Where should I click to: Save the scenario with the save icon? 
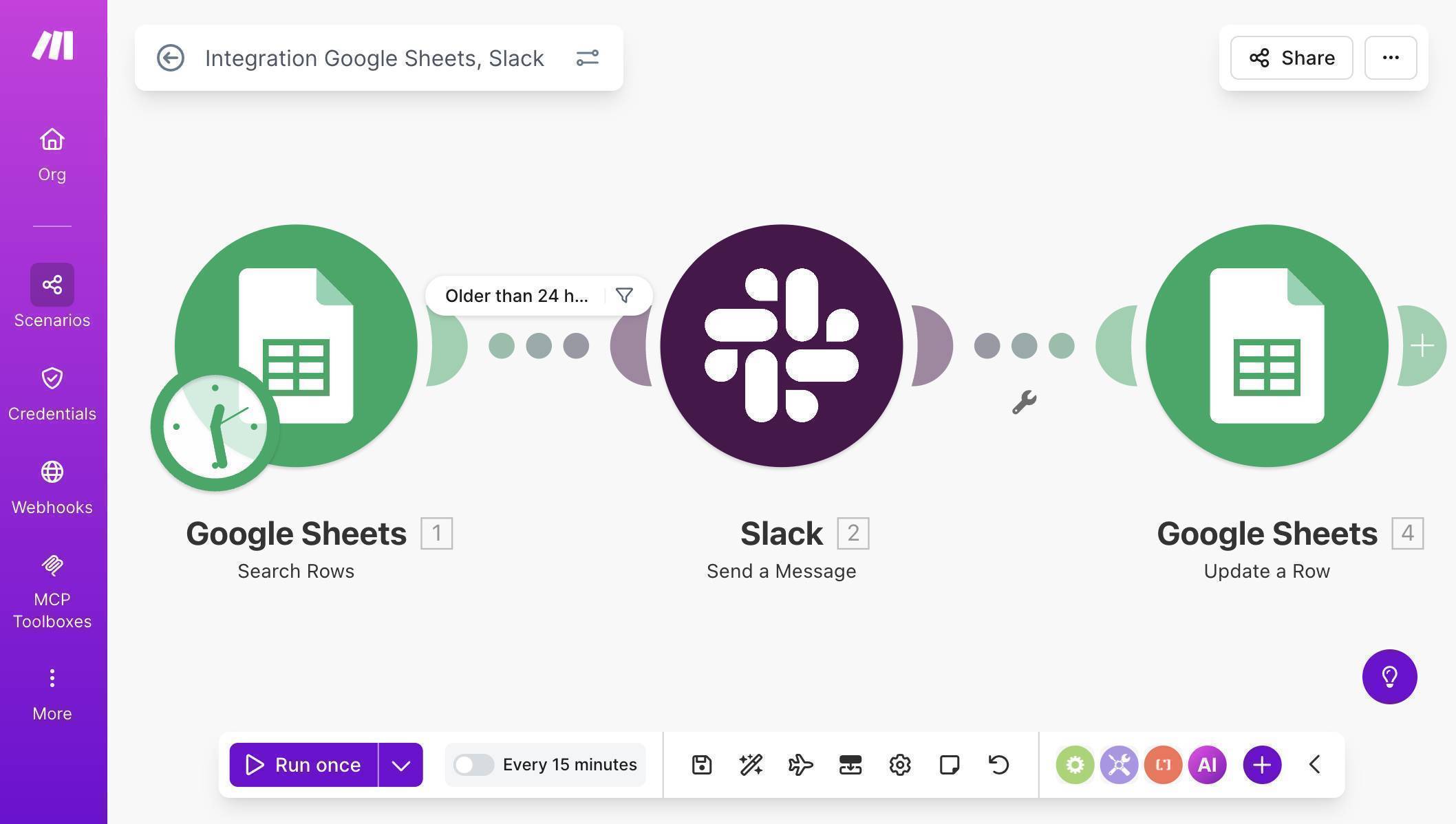click(701, 764)
